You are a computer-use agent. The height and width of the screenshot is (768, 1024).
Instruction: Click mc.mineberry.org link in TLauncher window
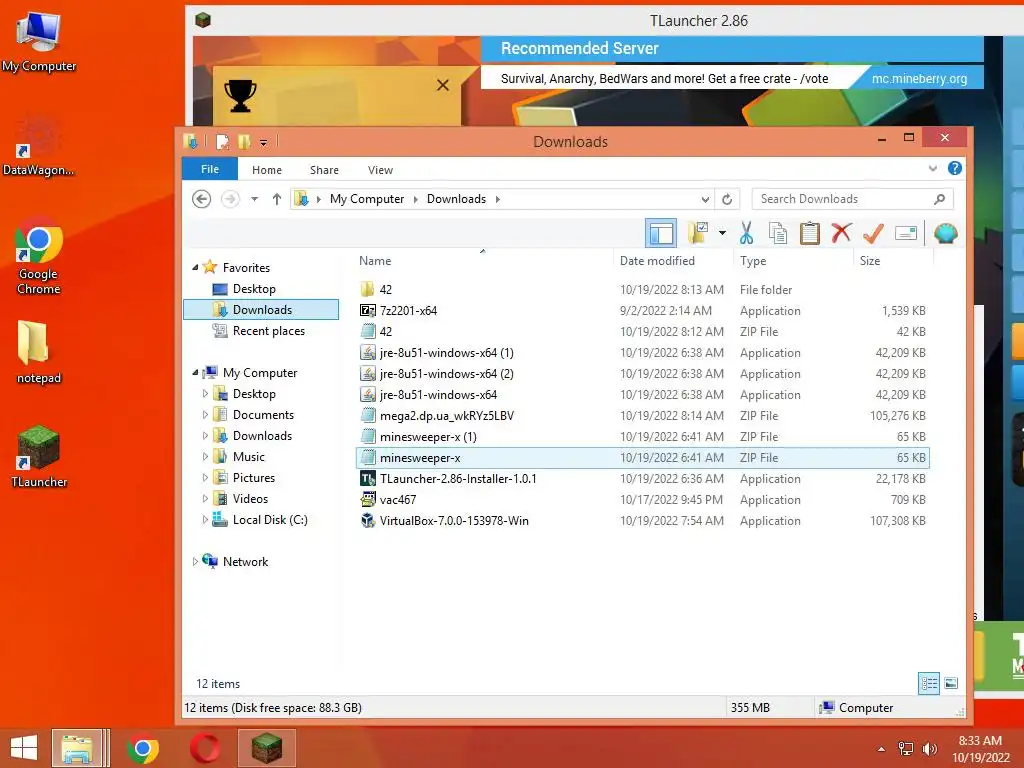coord(919,78)
